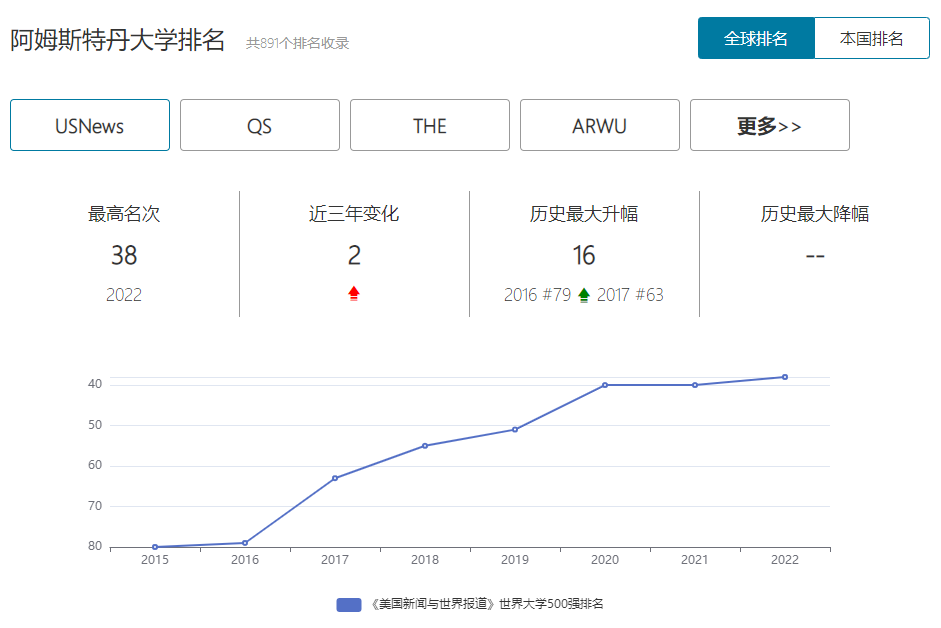Select the USNews ranking source
The width and height of the screenshot is (941, 628).
(x=89, y=125)
